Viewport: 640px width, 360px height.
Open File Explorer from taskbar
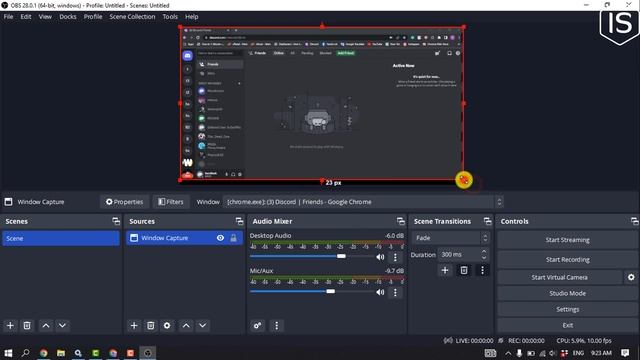pos(61,353)
